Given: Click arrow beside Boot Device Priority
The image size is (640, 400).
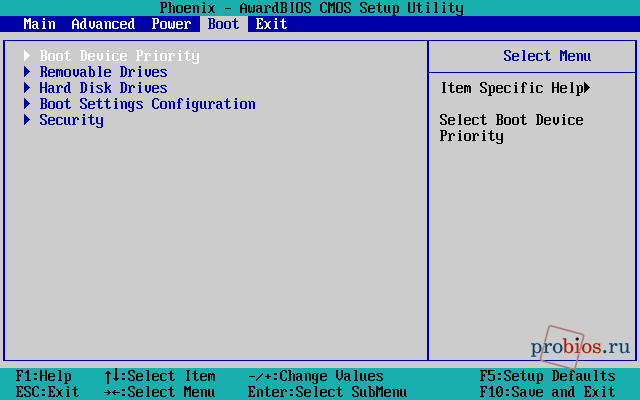Looking at the screenshot, I should click(27, 56).
